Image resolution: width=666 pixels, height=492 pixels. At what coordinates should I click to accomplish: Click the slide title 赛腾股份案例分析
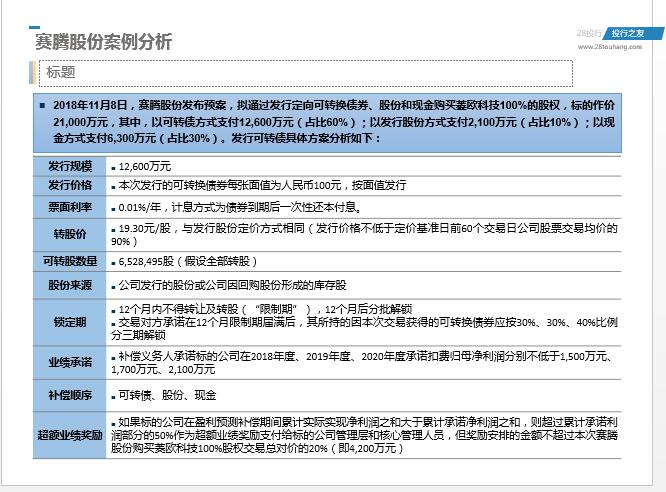(x=103, y=42)
